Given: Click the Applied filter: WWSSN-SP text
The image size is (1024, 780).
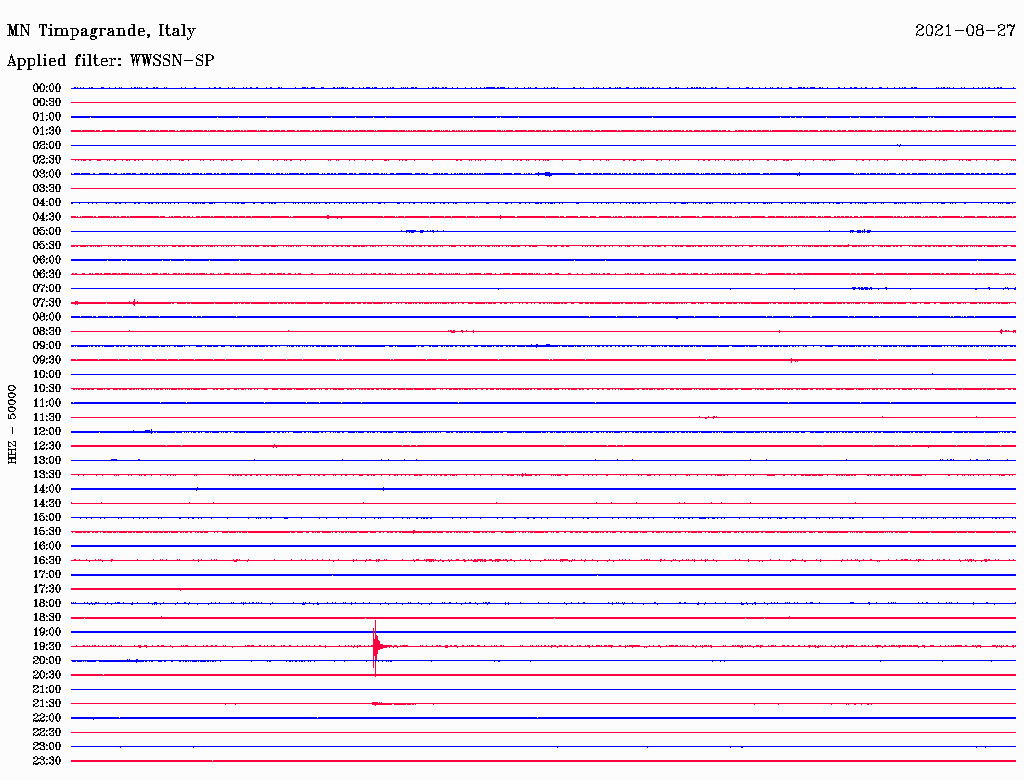Looking at the screenshot, I should [110, 61].
